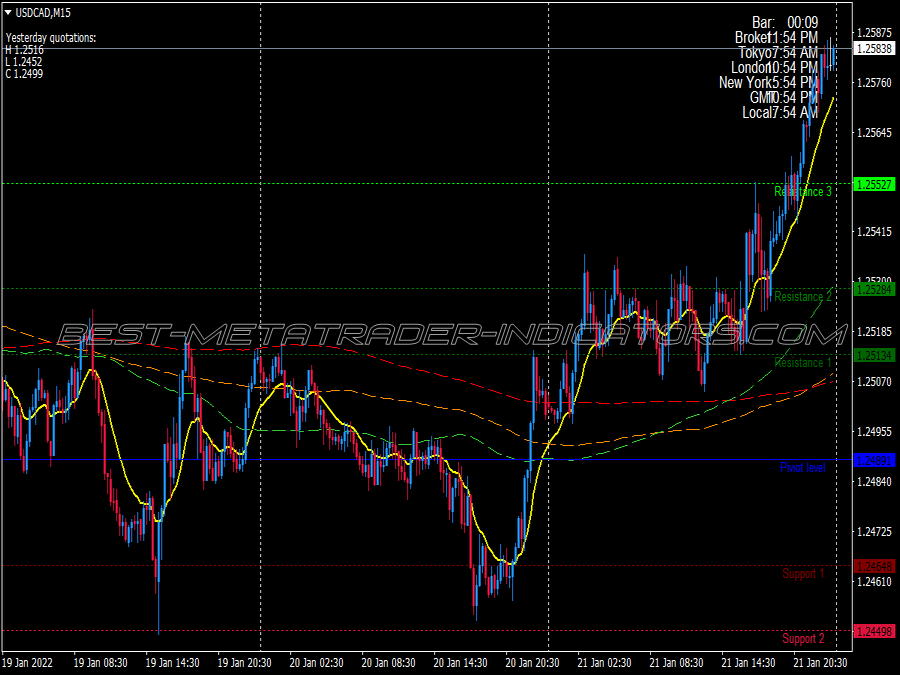Click the green 1.25134 price tag
The height and width of the screenshot is (675, 900).
pos(874,355)
